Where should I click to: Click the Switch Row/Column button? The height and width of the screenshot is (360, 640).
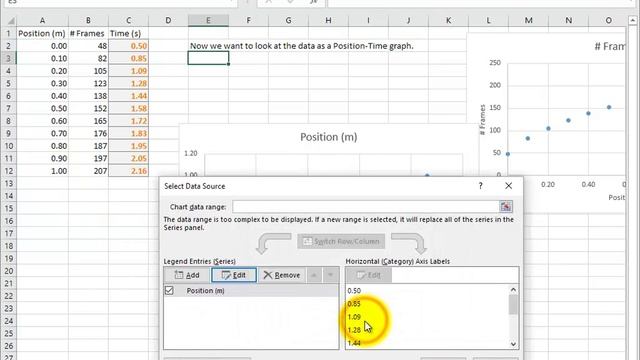pos(341,241)
